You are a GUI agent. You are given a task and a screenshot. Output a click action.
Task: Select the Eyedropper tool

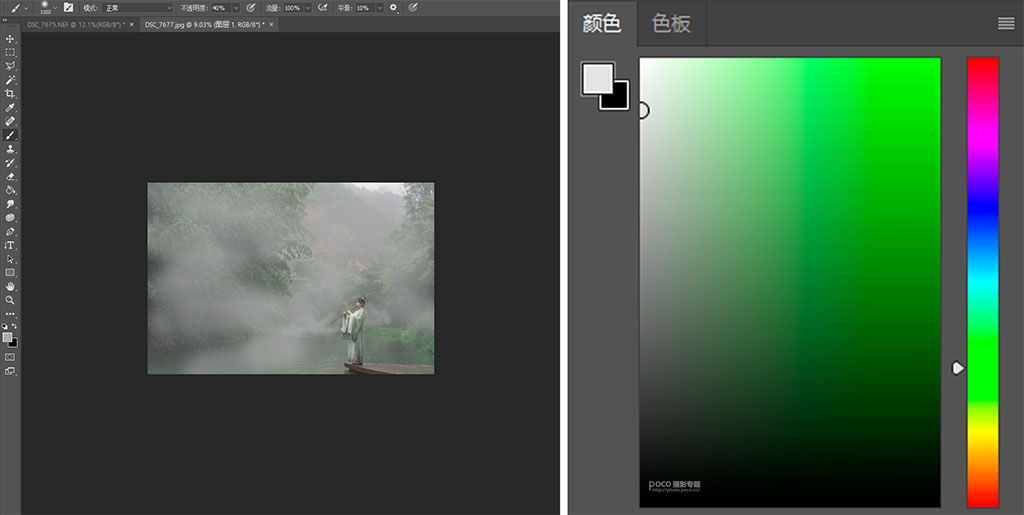pos(10,108)
